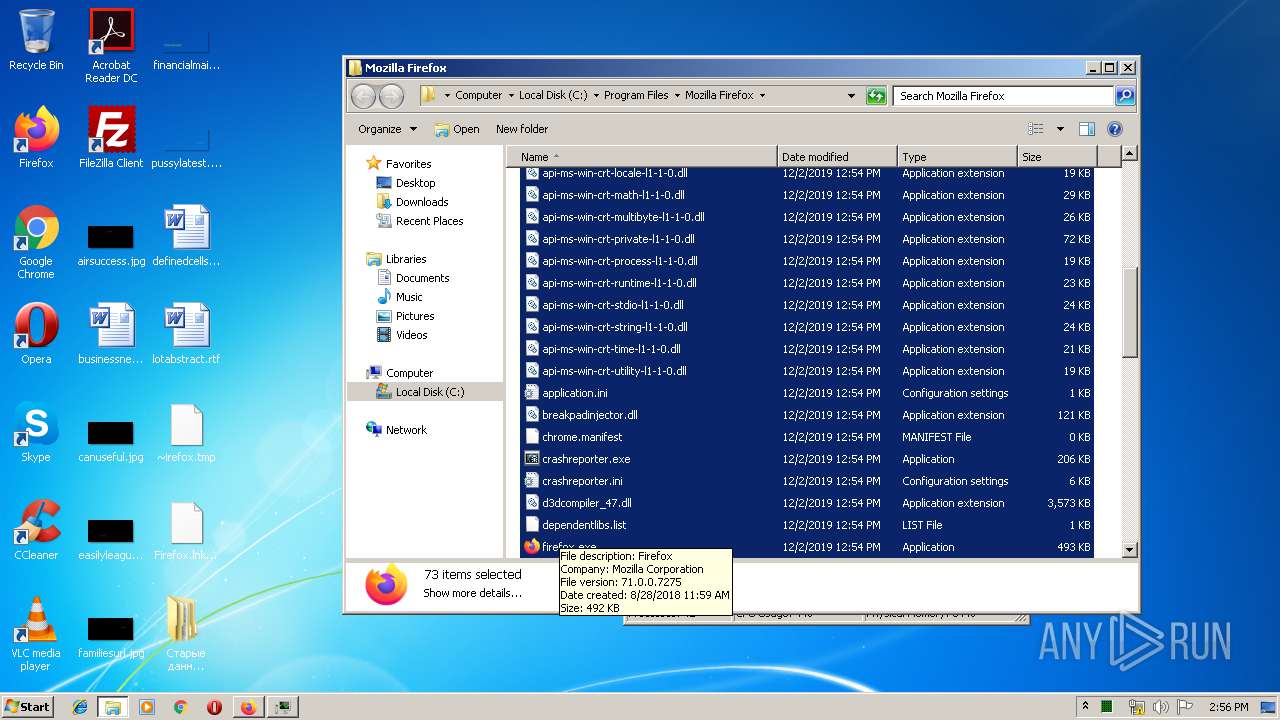The height and width of the screenshot is (720, 1280).
Task: Open the Старые данн folder on desktop
Action: click(186, 634)
